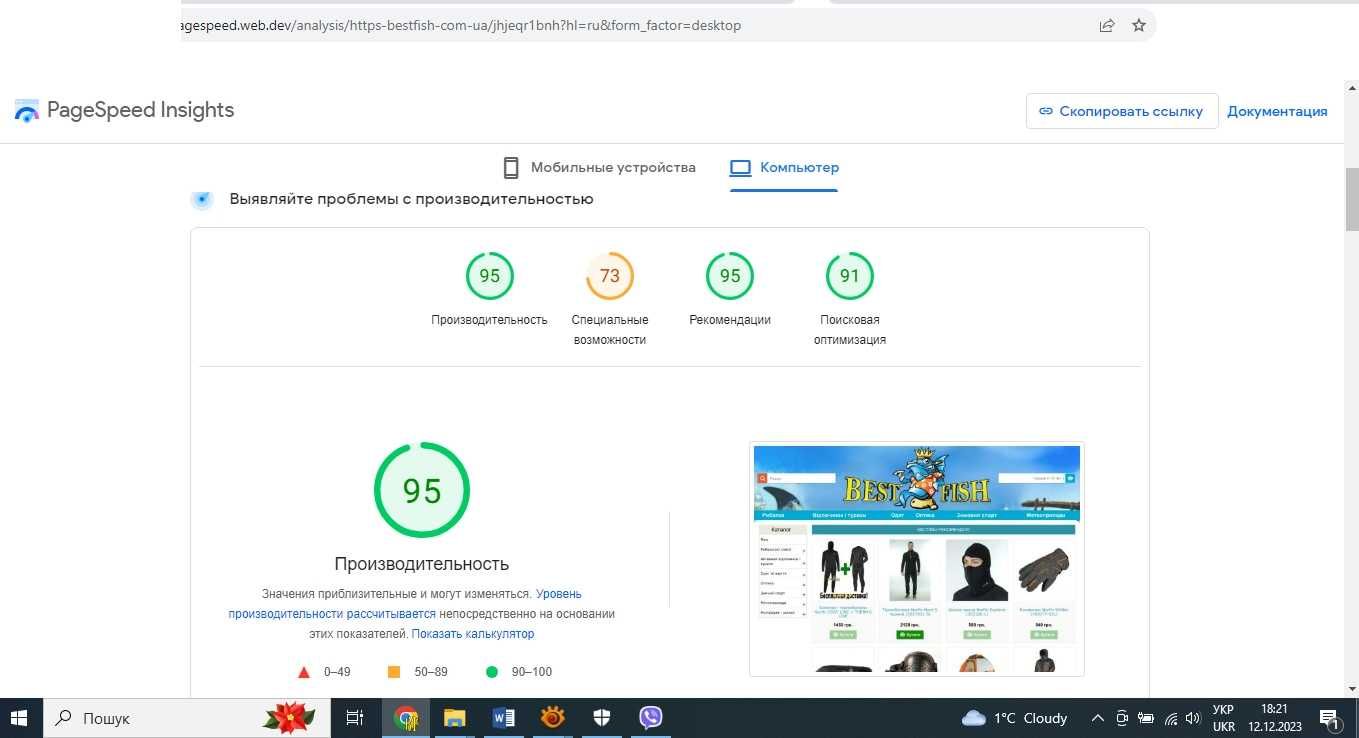Click the weather widget 1°C Cloudy
Viewport: 1359px width, 738px height.
point(1015,718)
